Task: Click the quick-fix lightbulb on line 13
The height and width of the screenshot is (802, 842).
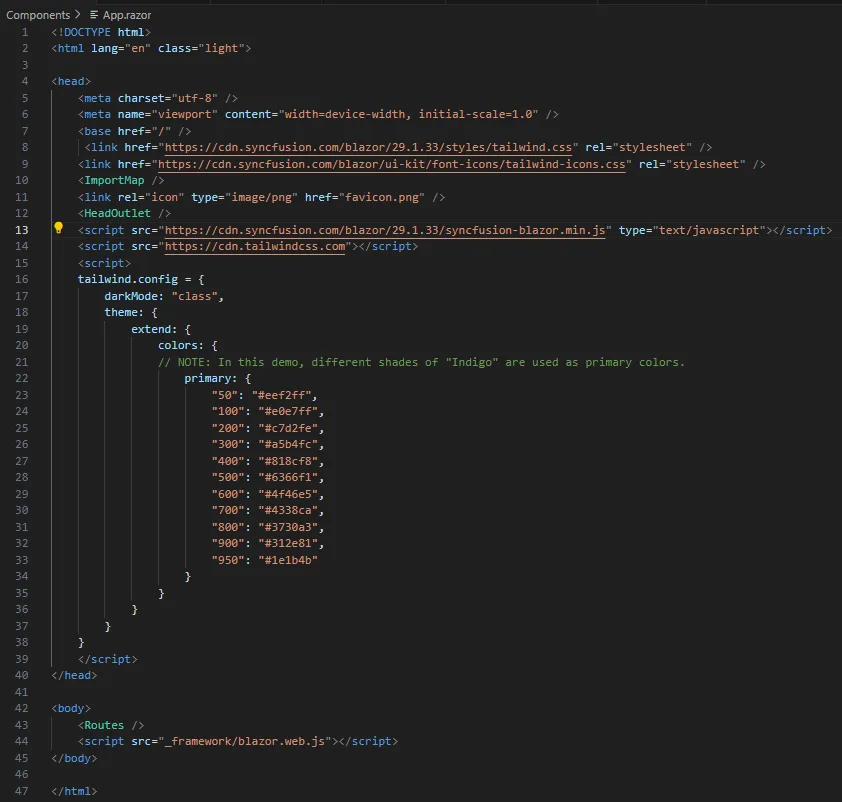Action: [57, 229]
